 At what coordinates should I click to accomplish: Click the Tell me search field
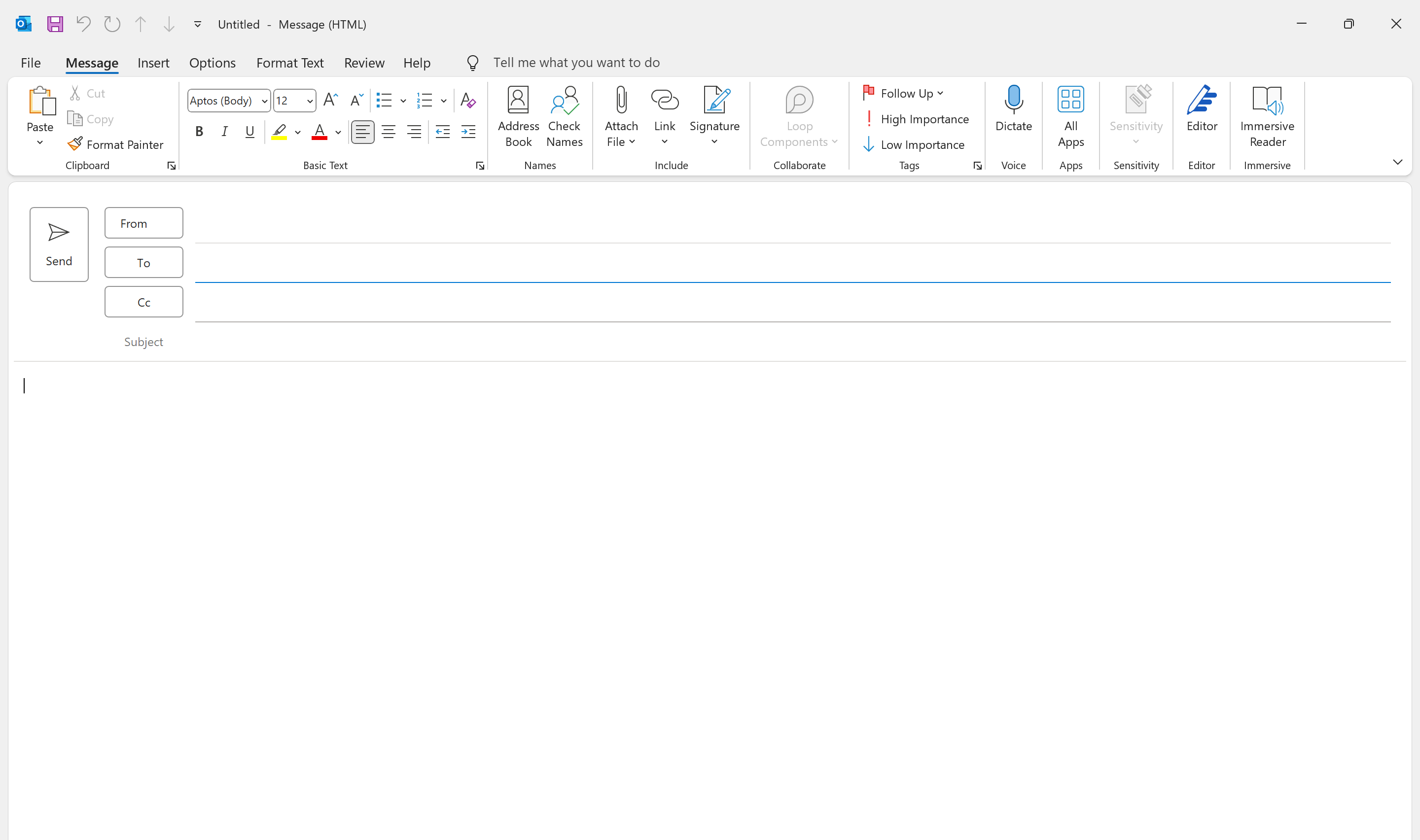click(x=576, y=63)
